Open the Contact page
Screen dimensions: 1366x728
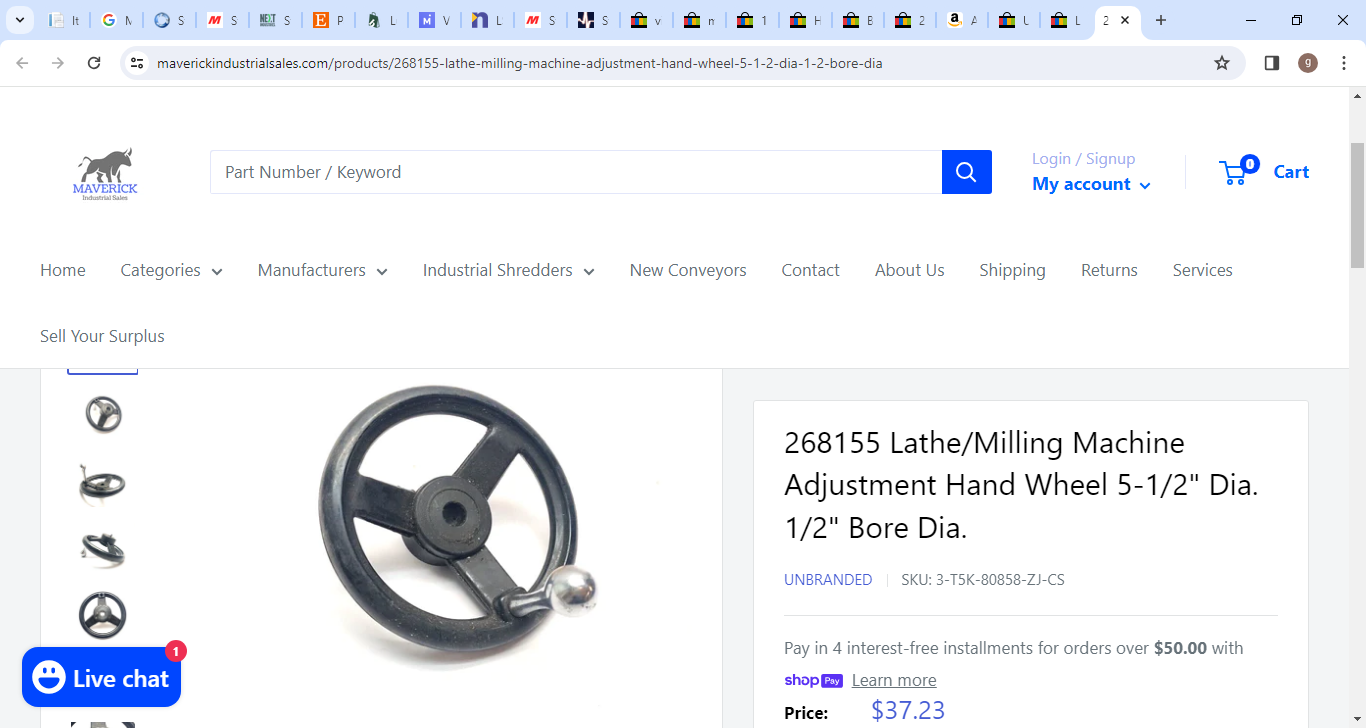(810, 270)
